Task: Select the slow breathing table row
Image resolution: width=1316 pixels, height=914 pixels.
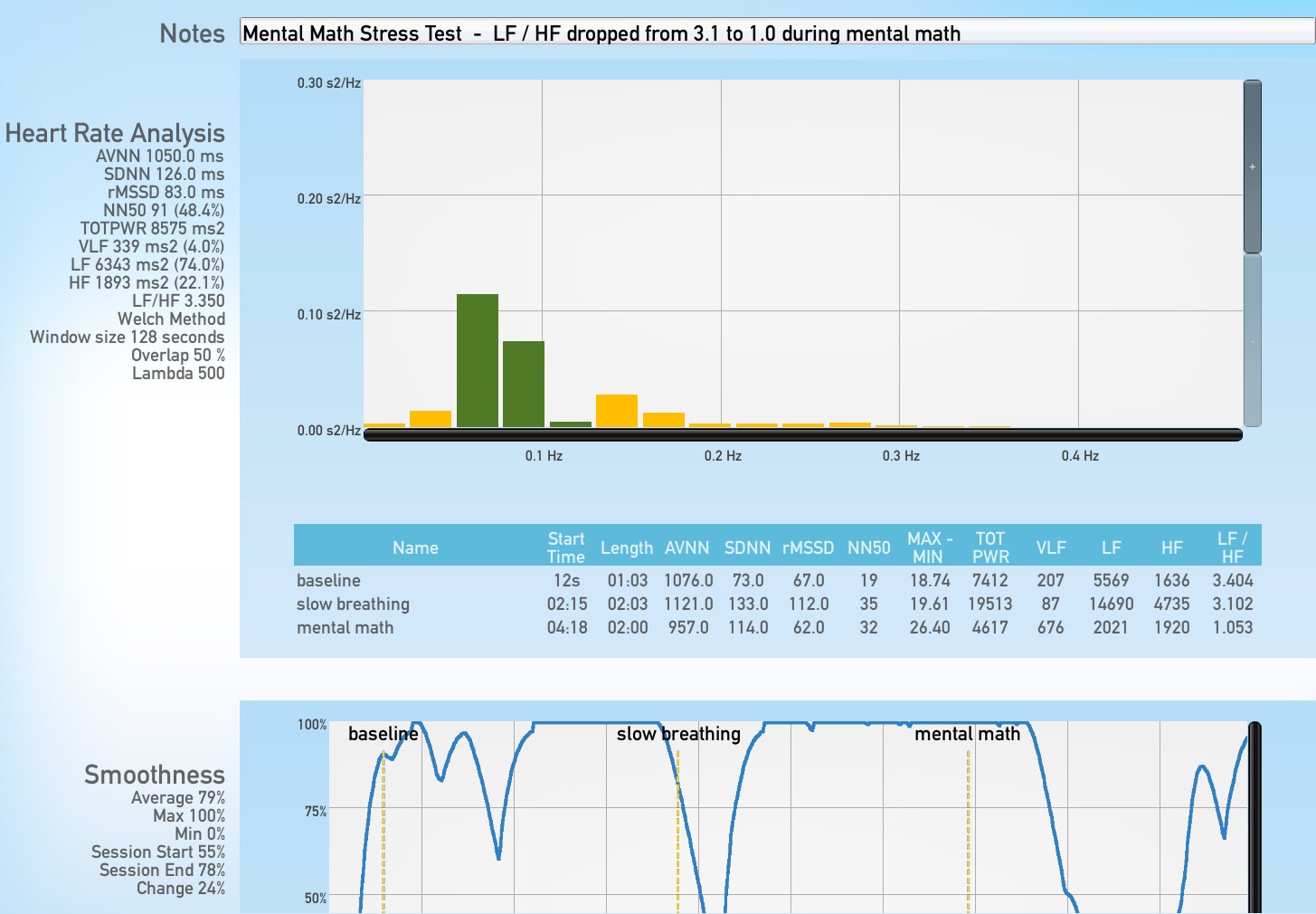Action: 776,604
